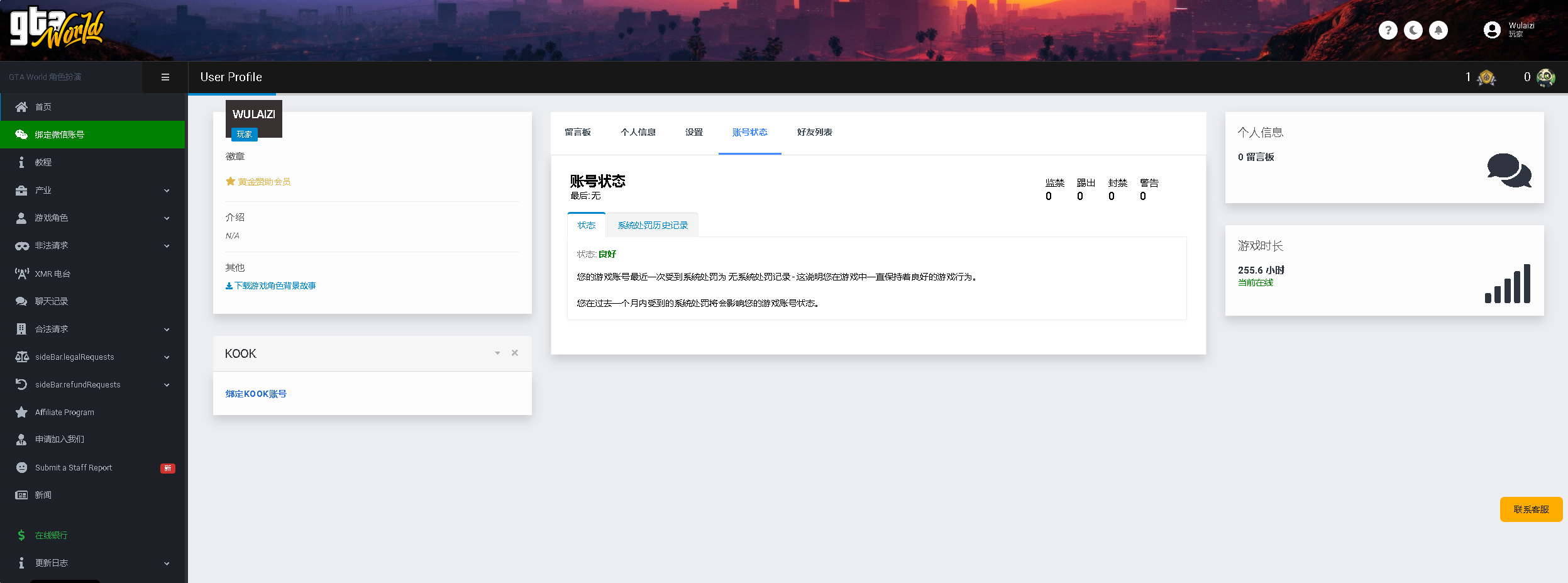Open Submit a Staff Report

point(92,467)
